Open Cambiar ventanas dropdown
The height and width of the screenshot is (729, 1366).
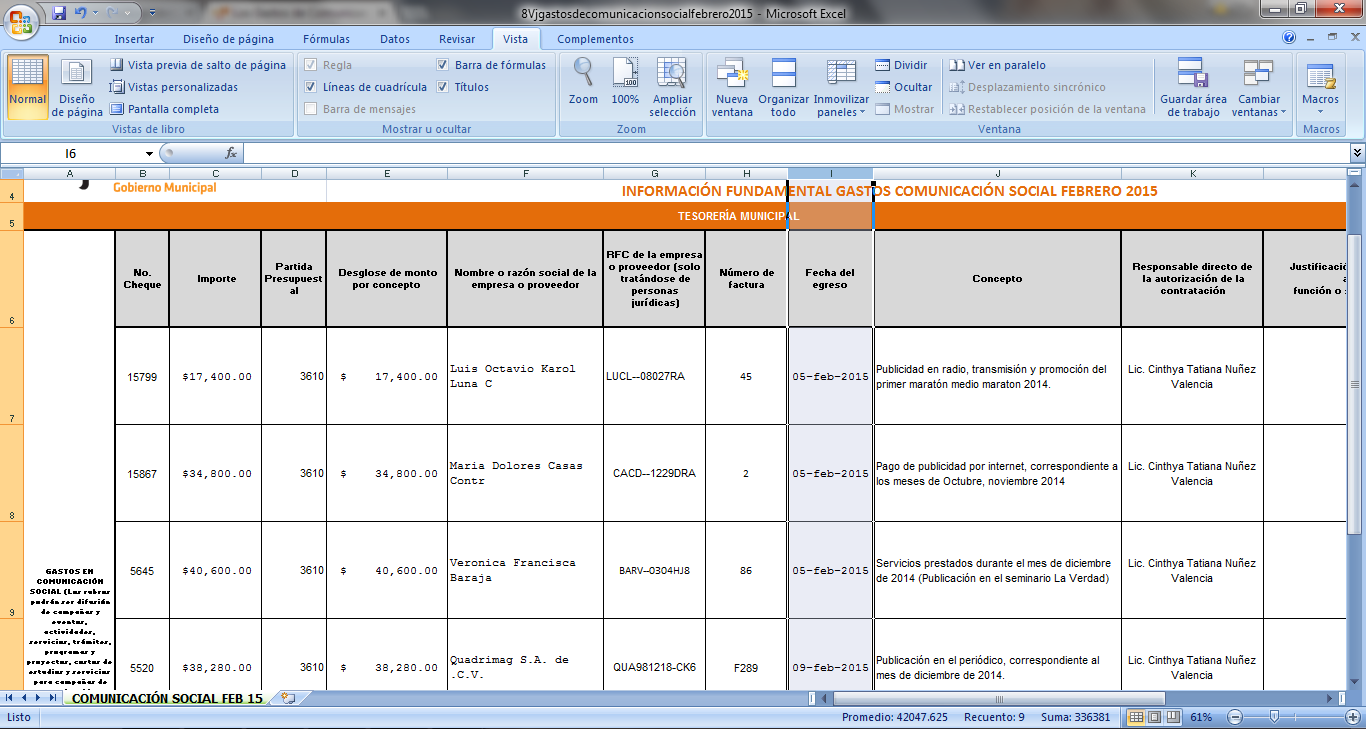pyautogui.click(x=1259, y=87)
